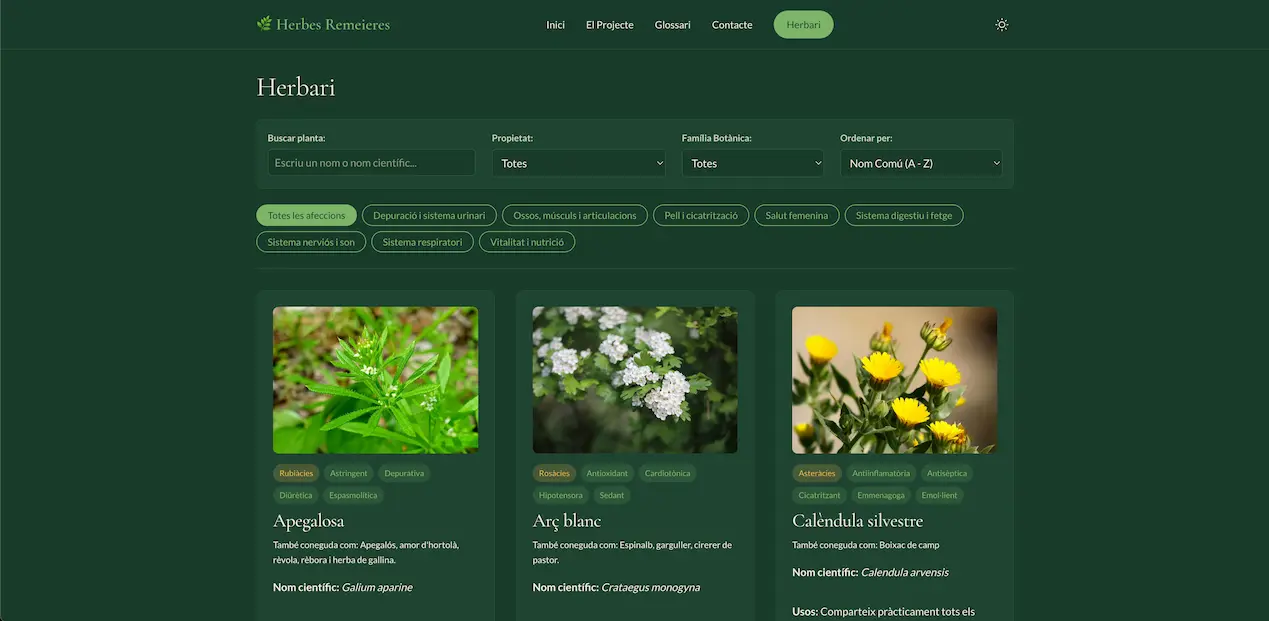Image resolution: width=1269 pixels, height=621 pixels.
Task: Enable the Salut femenina filter
Action: [797, 215]
